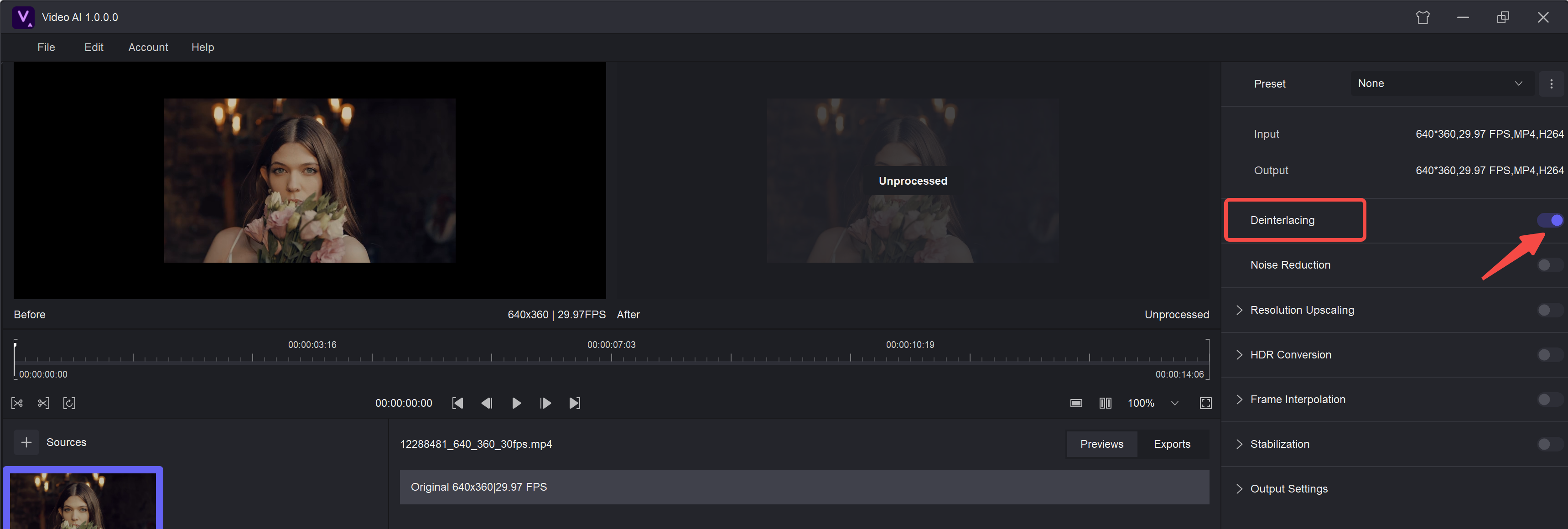Switch to the Exports tab

tap(1172, 444)
